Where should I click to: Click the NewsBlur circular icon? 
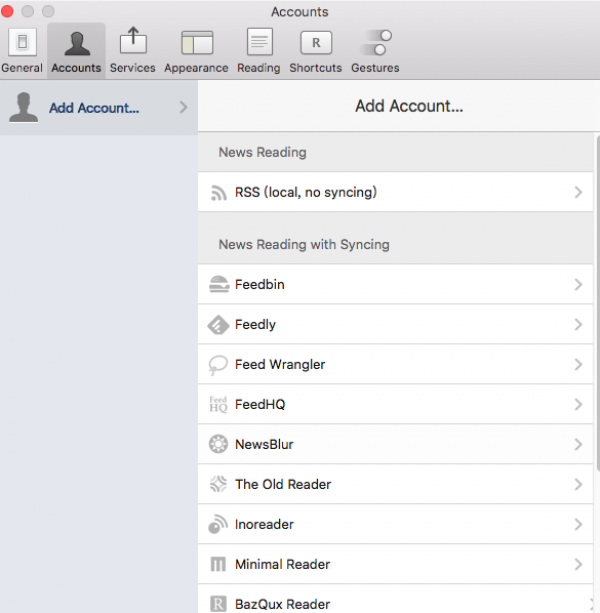pyautogui.click(x=218, y=445)
